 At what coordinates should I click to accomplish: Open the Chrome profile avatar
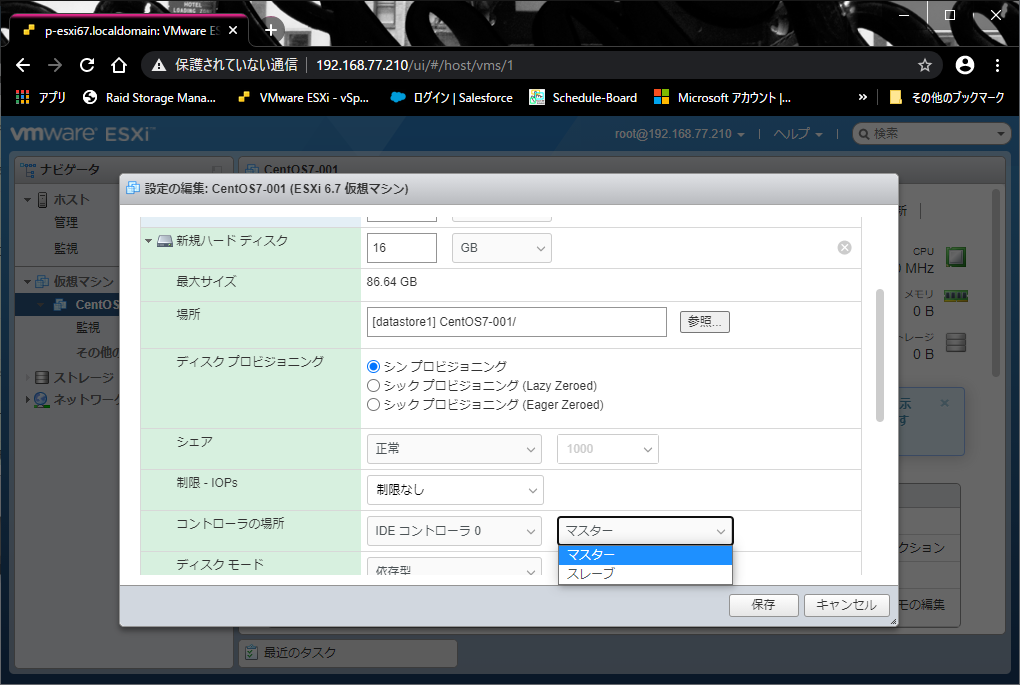pos(965,65)
